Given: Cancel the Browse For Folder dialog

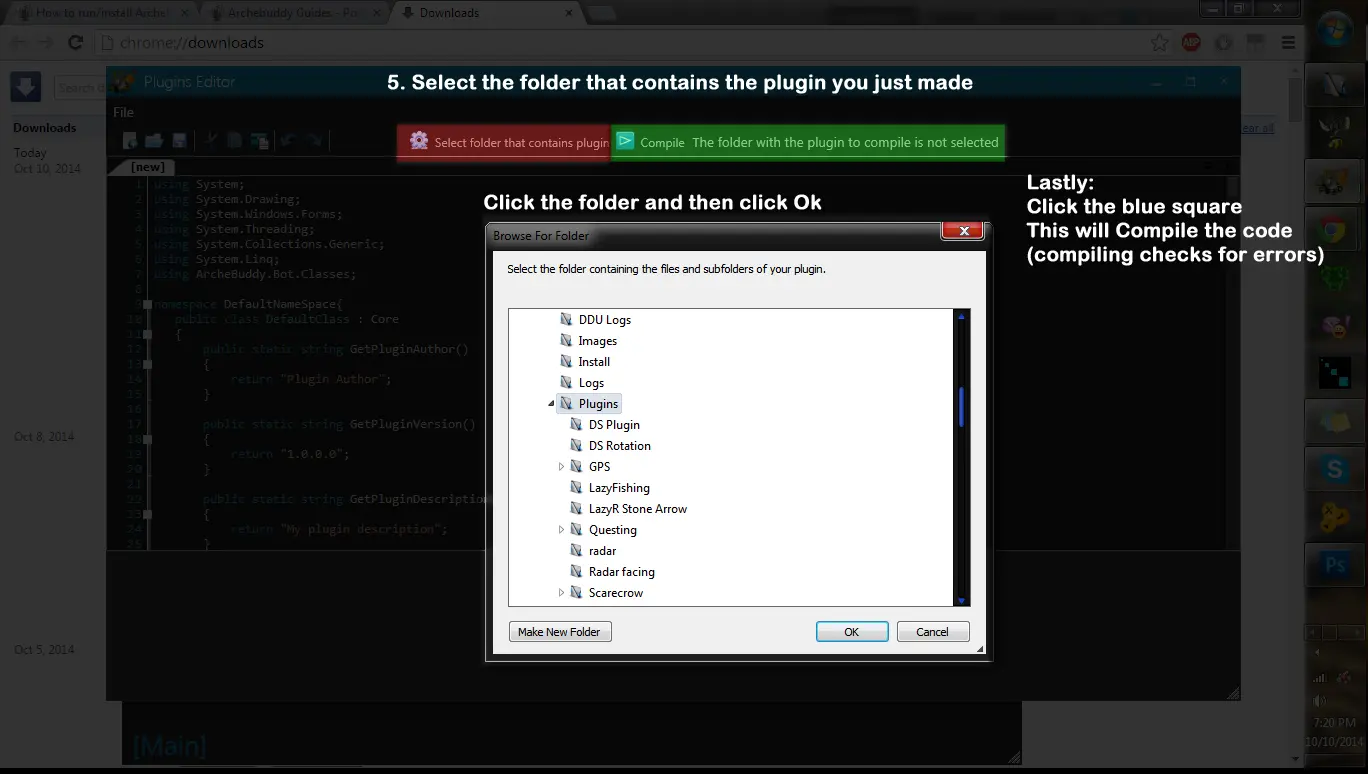Looking at the screenshot, I should 932,632.
